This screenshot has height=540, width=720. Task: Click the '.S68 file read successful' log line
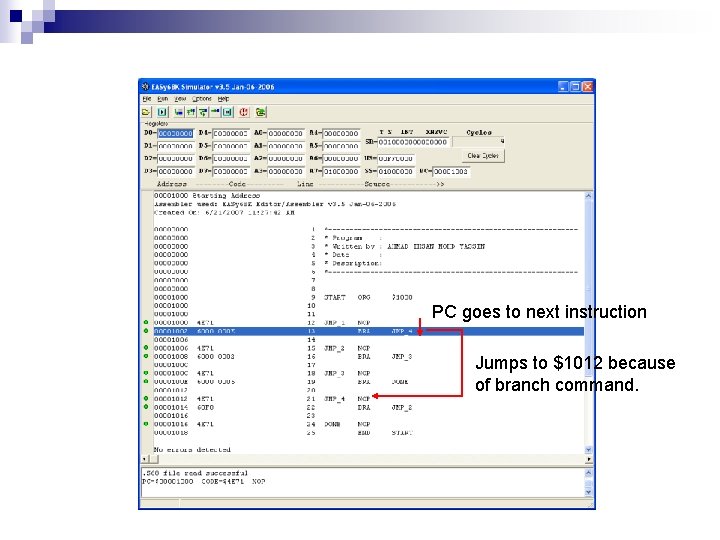195,473
